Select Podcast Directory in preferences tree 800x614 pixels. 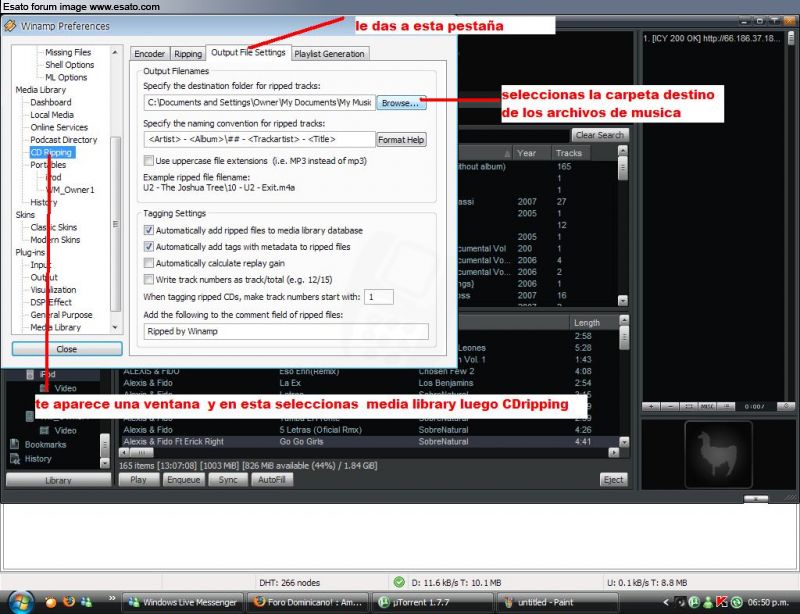63,139
